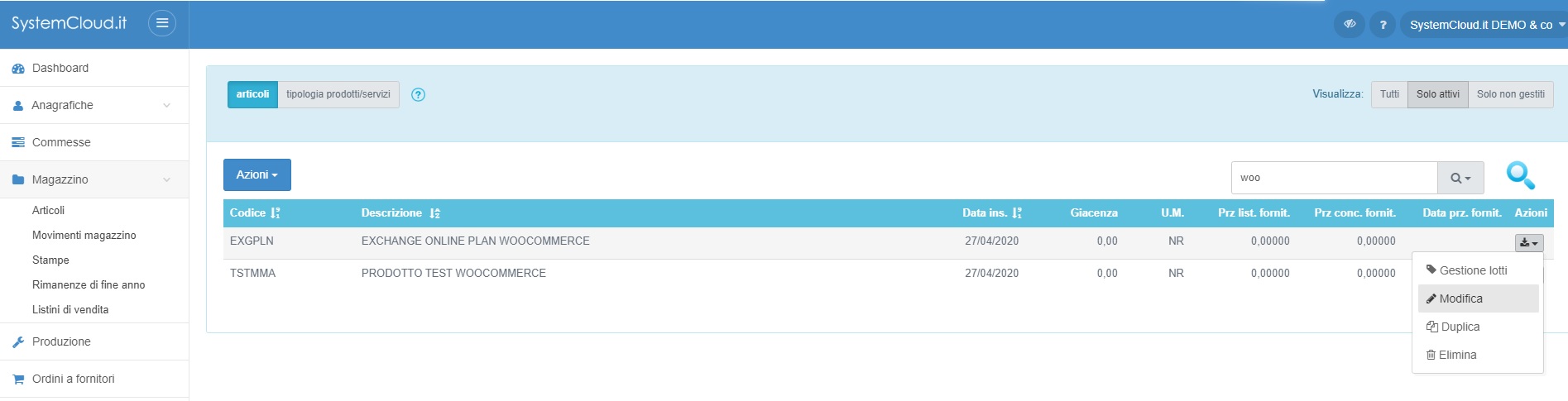
Task: Click the Prz list. fornit. column header
Action: click(1254, 212)
